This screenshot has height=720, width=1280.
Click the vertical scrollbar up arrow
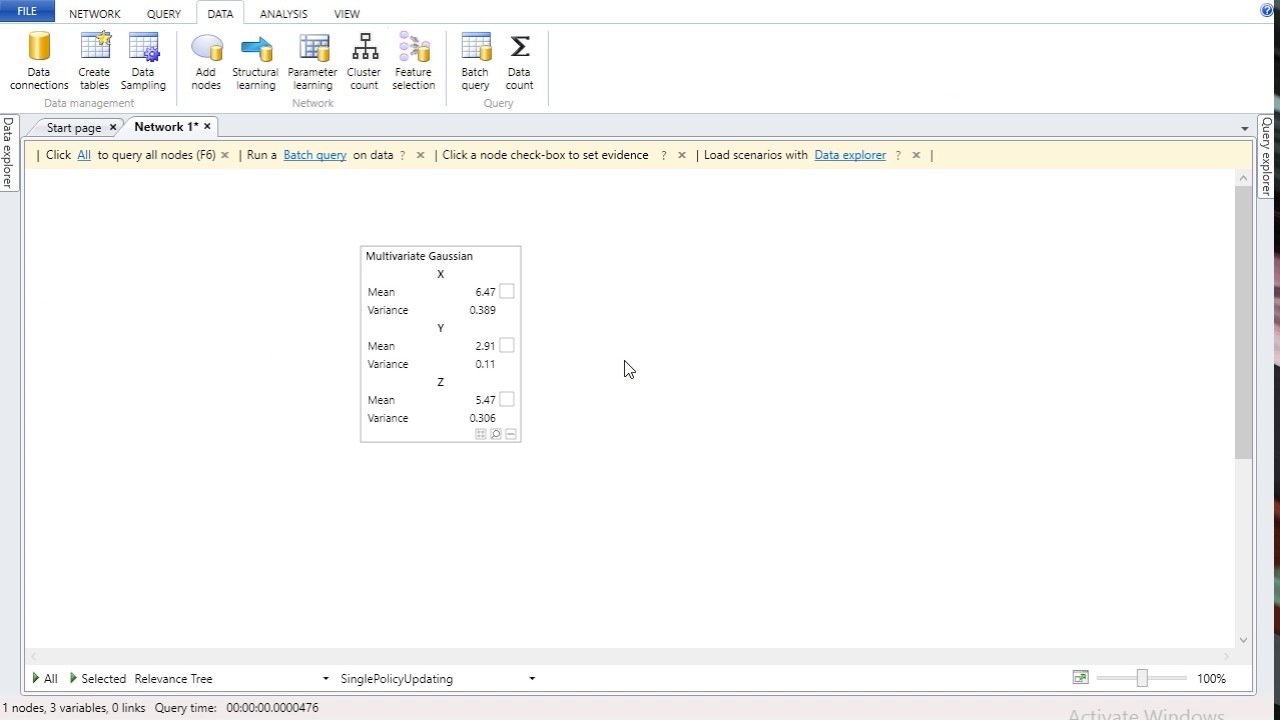tap(1244, 178)
